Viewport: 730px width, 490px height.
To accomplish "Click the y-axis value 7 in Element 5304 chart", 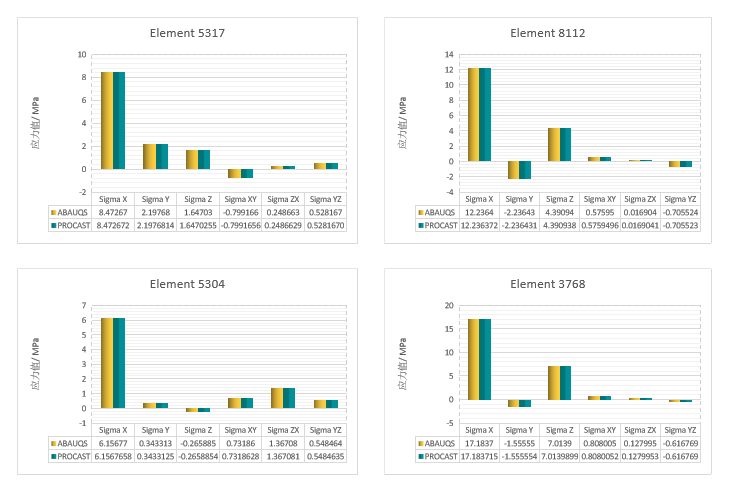I will click(84, 306).
